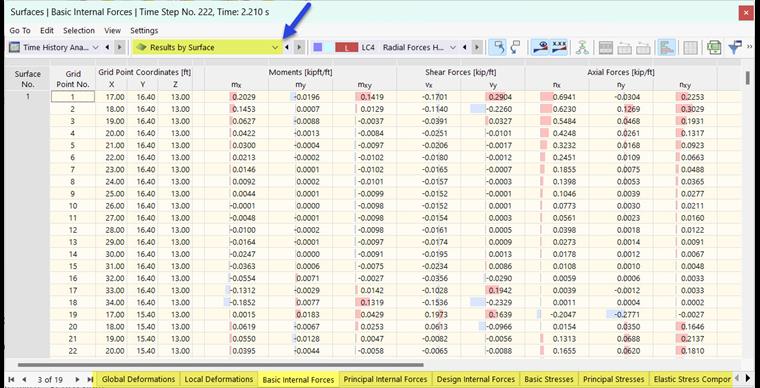
Task: Click the Axial Forces [kip/ft] group header
Action: 621,72
